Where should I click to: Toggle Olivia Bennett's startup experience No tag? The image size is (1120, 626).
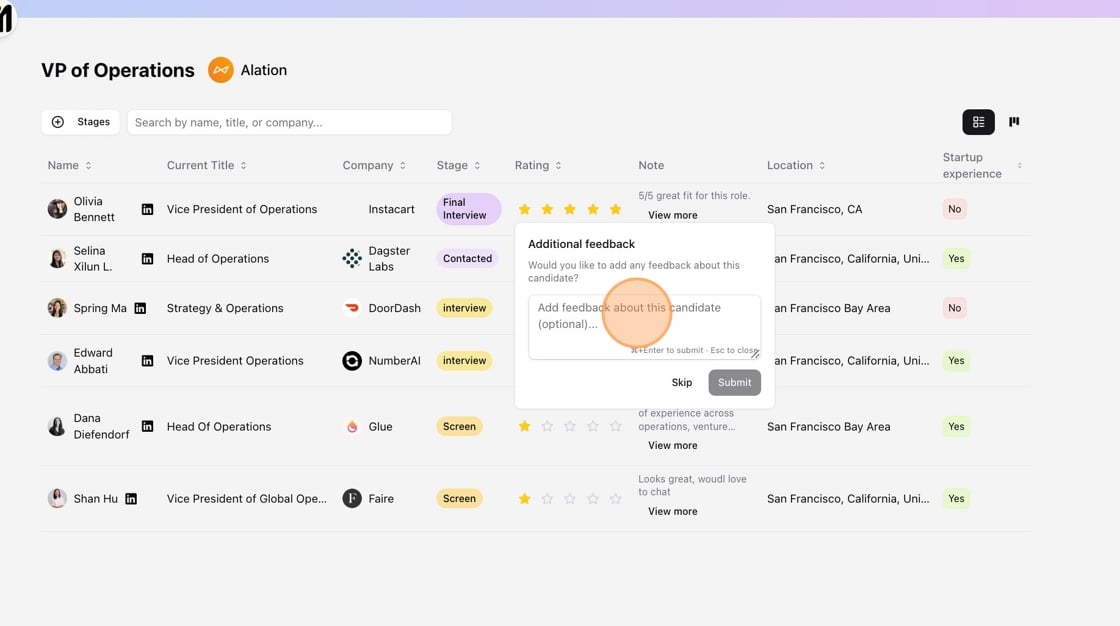[954, 209]
